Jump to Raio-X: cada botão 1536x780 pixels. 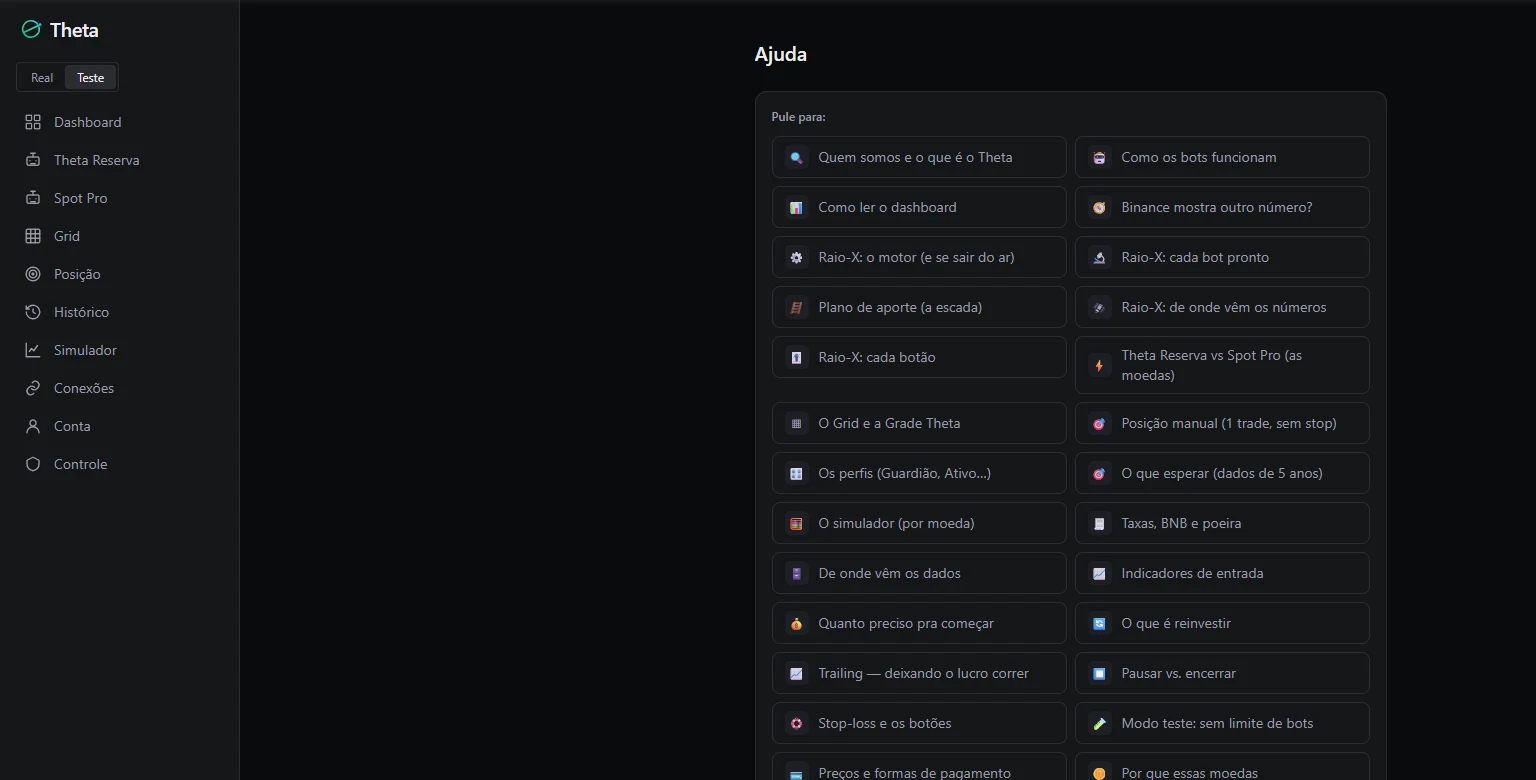pos(919,357)
